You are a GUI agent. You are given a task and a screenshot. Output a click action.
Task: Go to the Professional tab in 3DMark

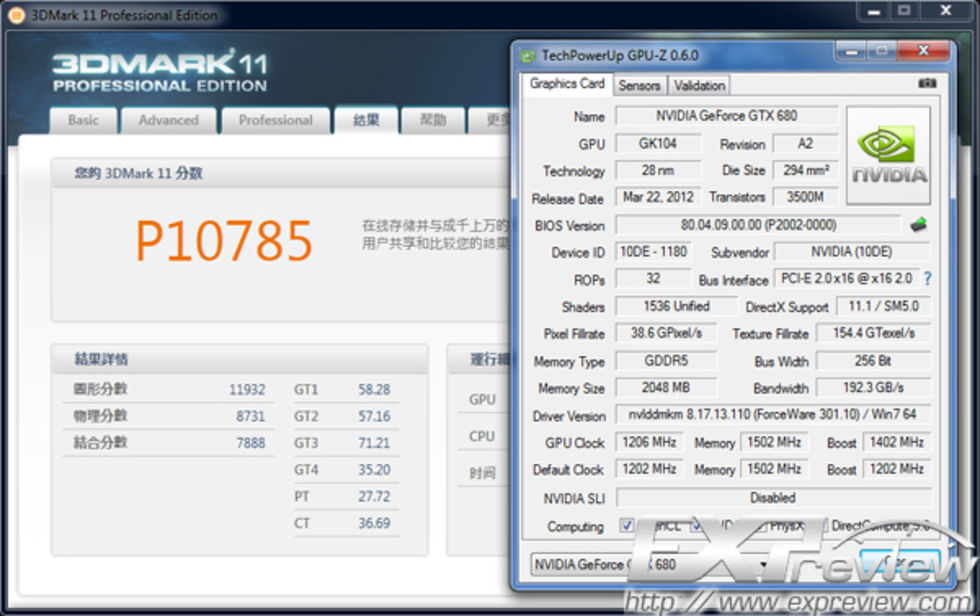275,120
